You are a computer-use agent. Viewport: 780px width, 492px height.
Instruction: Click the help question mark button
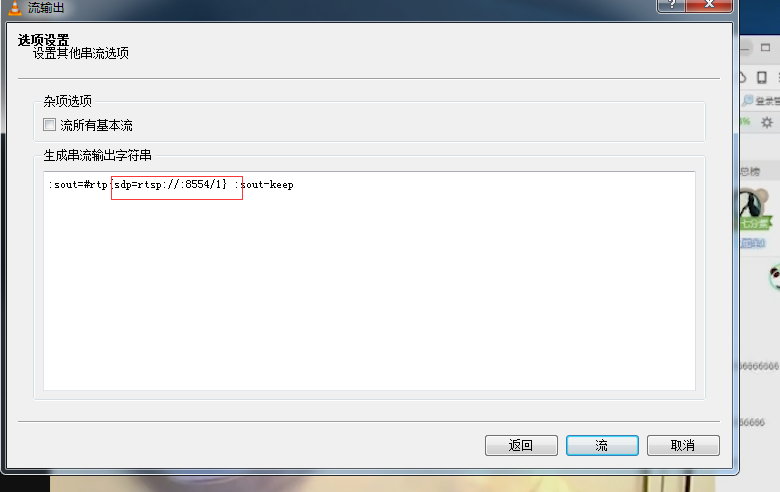(671, 5)
